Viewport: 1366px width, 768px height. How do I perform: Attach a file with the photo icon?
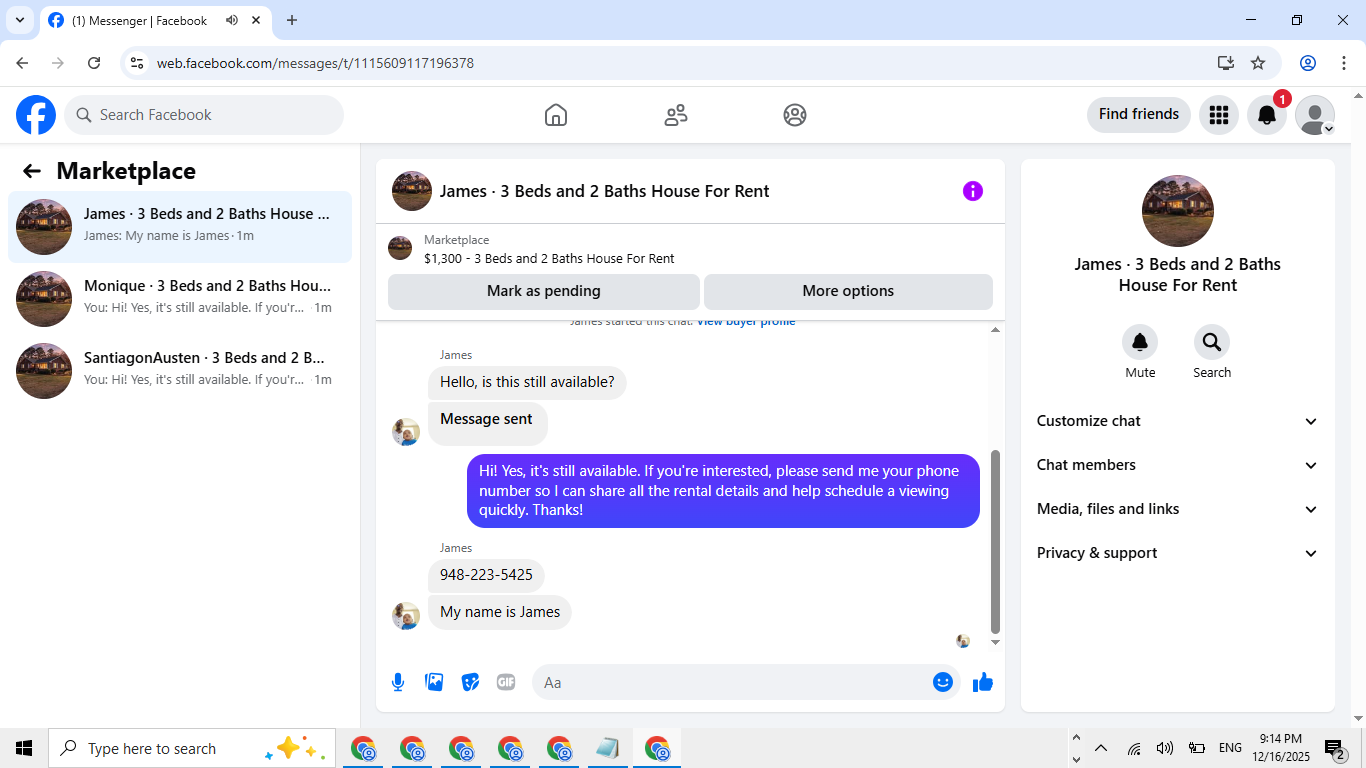click(x=434, y=682)
